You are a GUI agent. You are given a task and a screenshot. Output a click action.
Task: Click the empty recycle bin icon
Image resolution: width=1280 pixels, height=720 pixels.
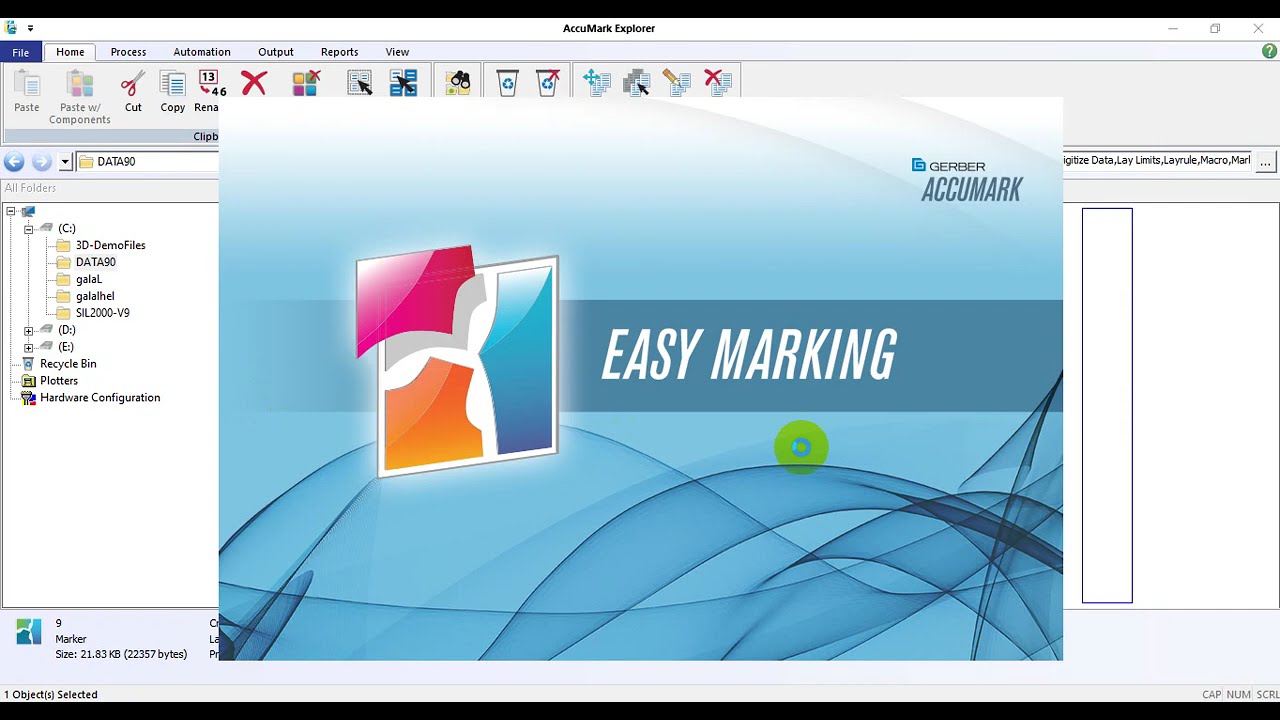[x=547, y=83]
